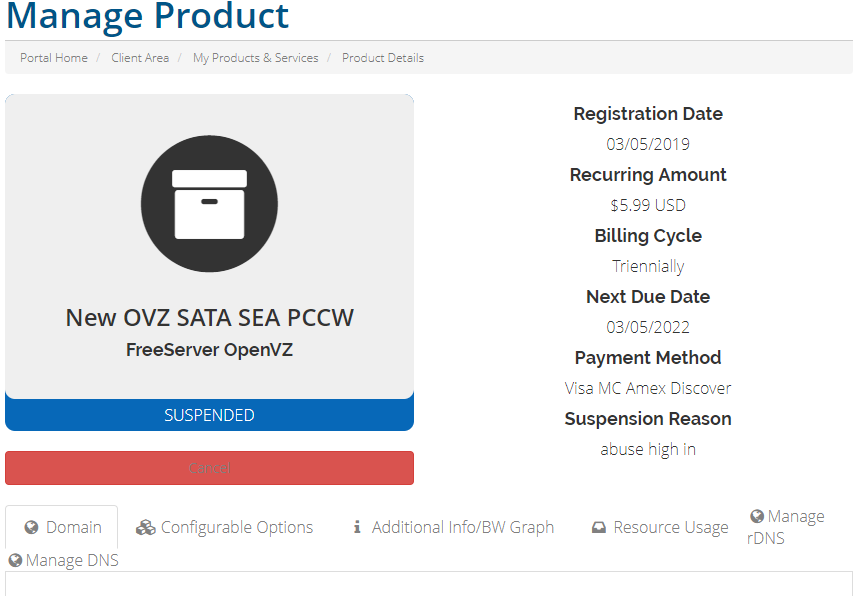Open the Configurable Options tab
Viewport: 860px width, 596px height.
[x=236, y=527]
